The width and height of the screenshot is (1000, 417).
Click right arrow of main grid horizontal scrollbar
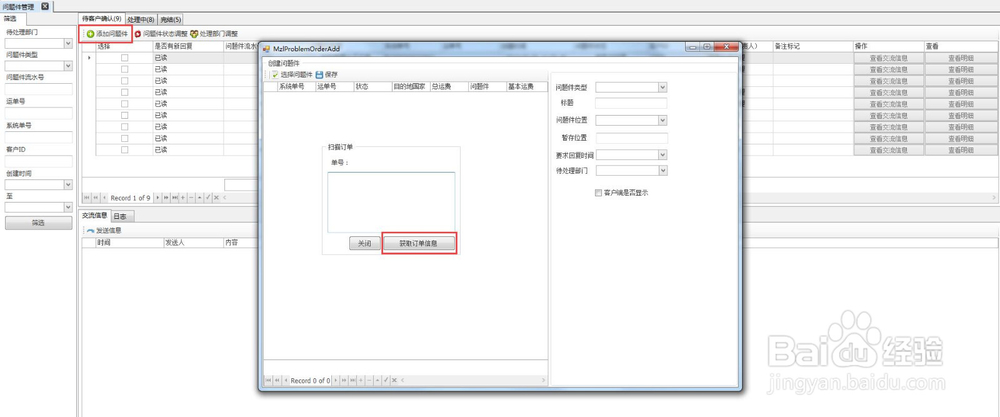click(x=995, y=198)
